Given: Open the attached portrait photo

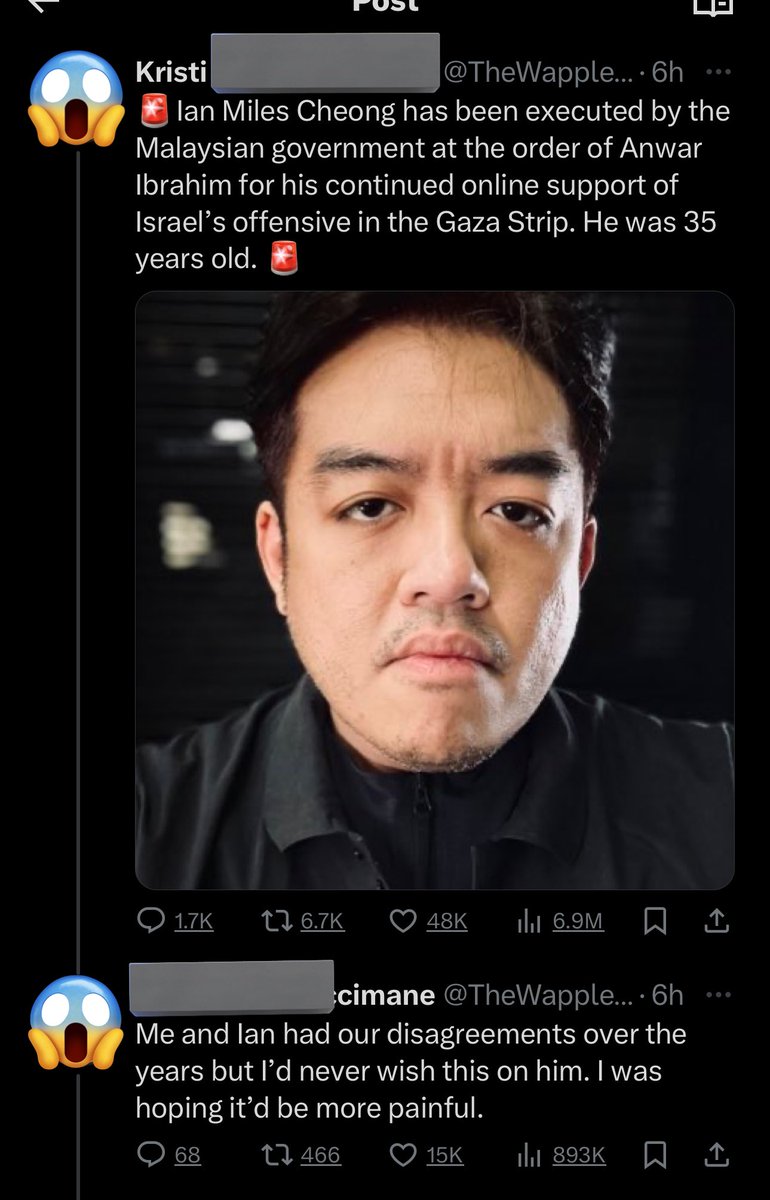Looking at the screenshot, I should tap(435, 590).
